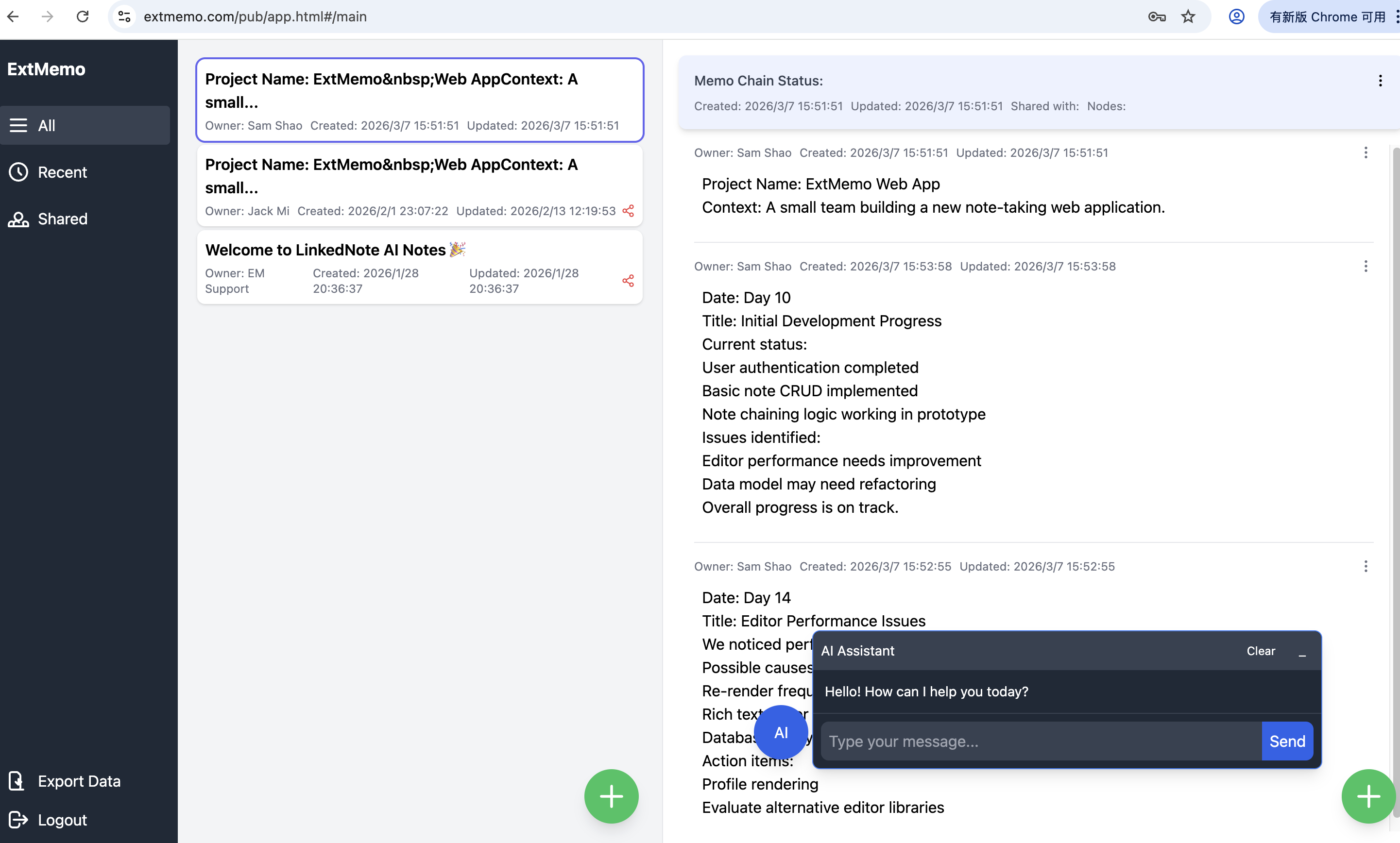This screenshot has width=1400, height=843.
Task: Click the Shared people icon
Action: [18, 219]
